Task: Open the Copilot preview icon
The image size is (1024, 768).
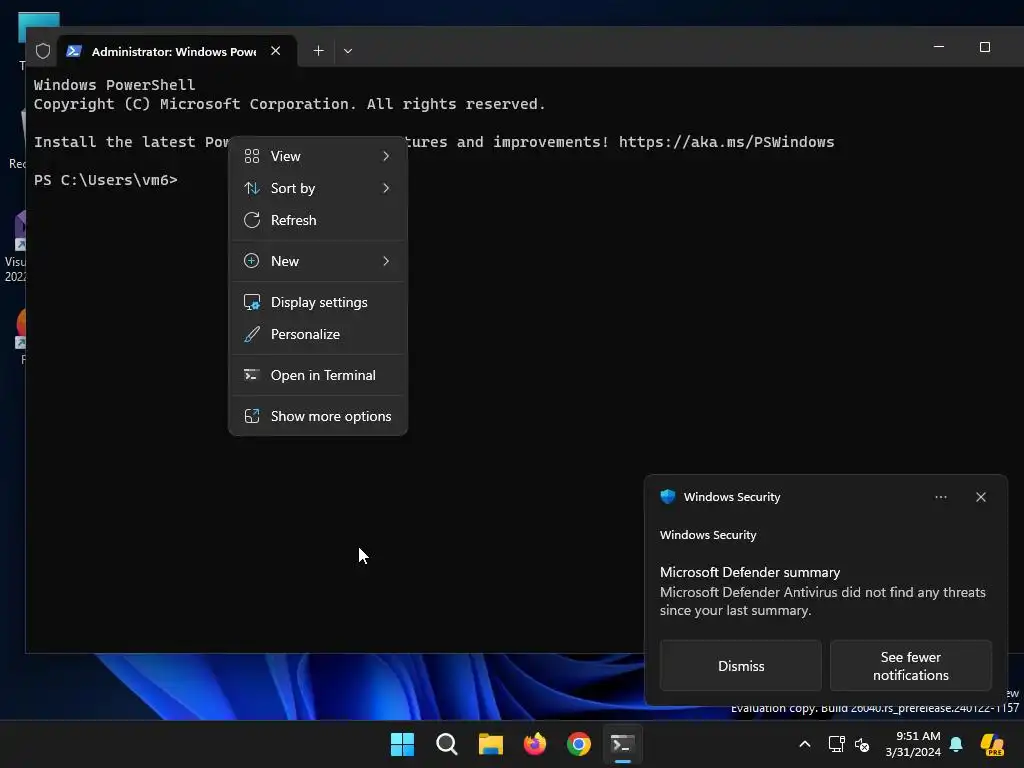Action: coord(992,744)
